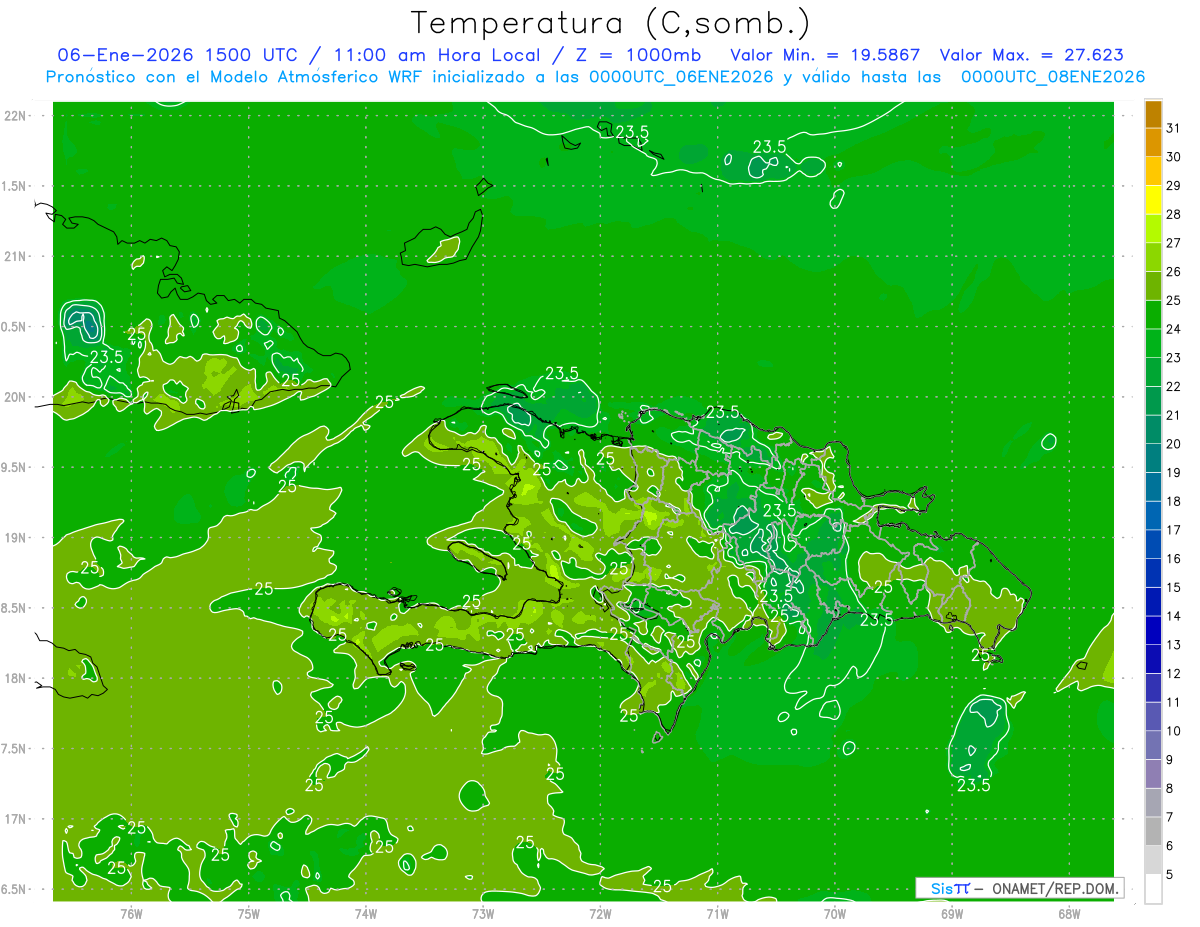1200x927 pixels.
Task: Click the legend value "19"
Action: coord(1174,473)
